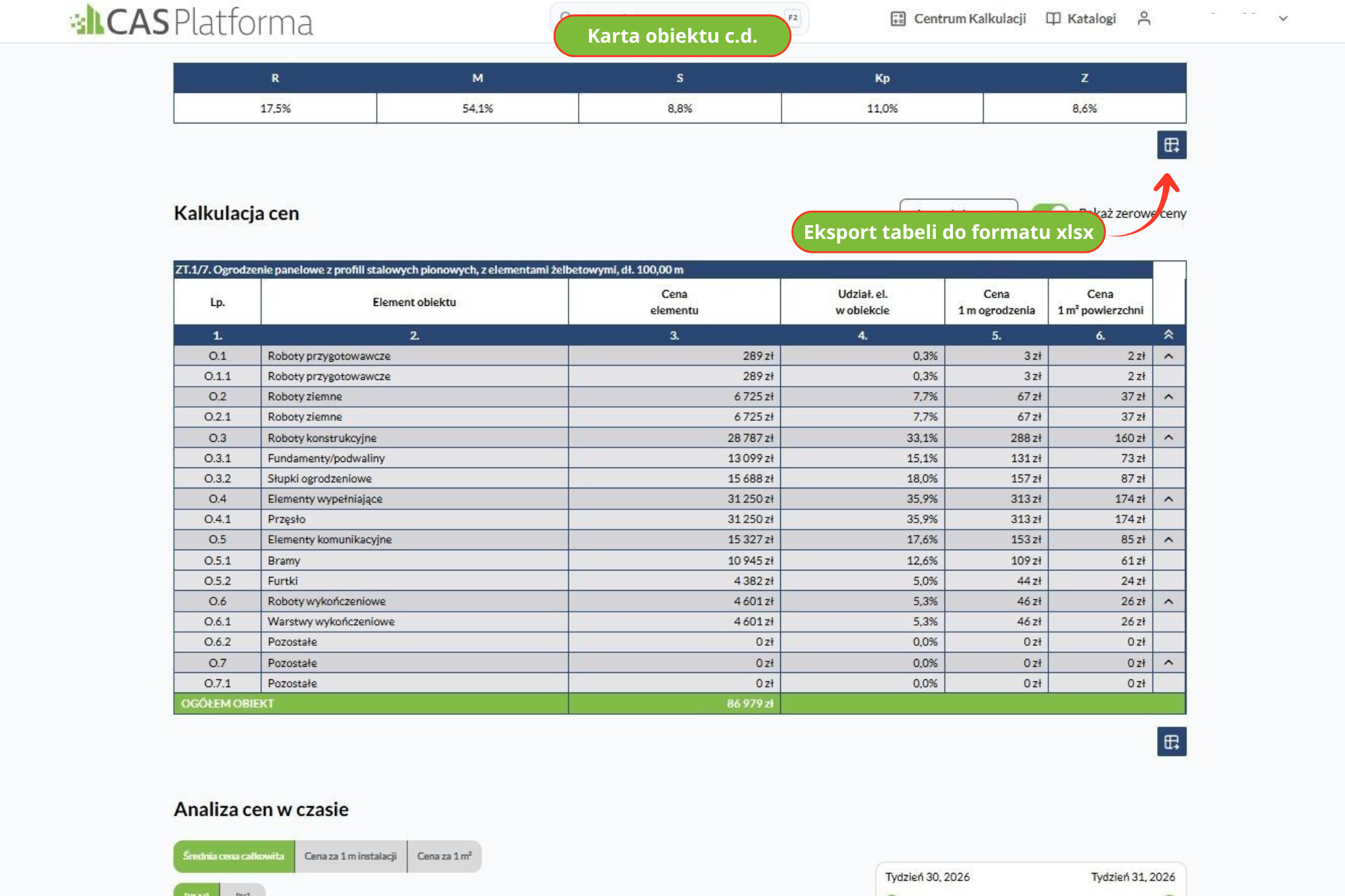Click the Słupki ogrodzeniowe table row
Screen dimensions: 1345x896
click(679, 479)
